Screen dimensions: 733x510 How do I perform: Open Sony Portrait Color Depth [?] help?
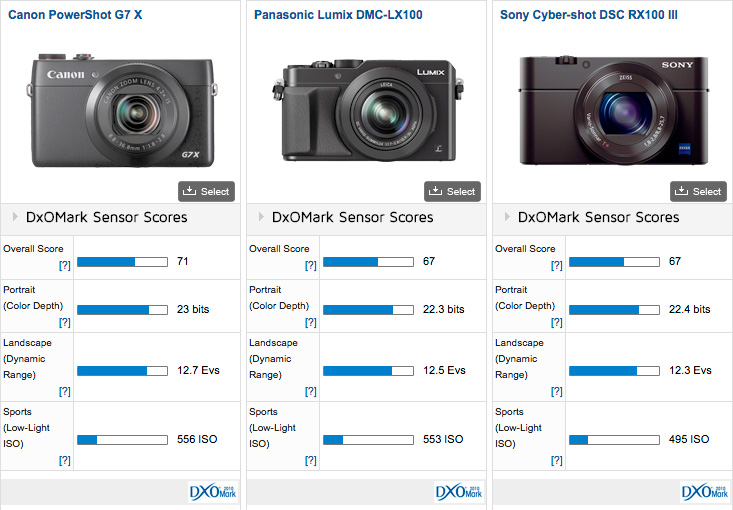(556, 323)
